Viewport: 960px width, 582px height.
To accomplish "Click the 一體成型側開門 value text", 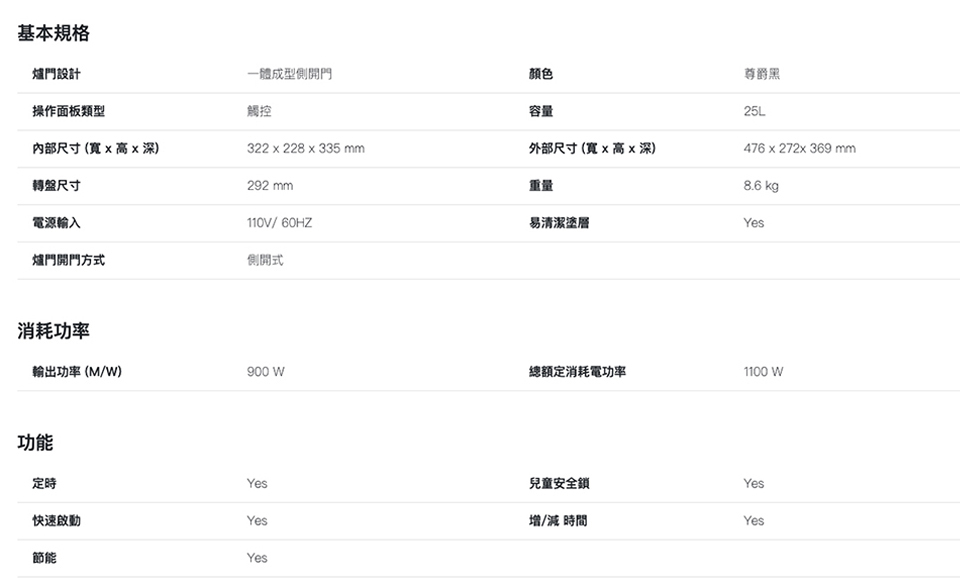I will coord(290,75).
